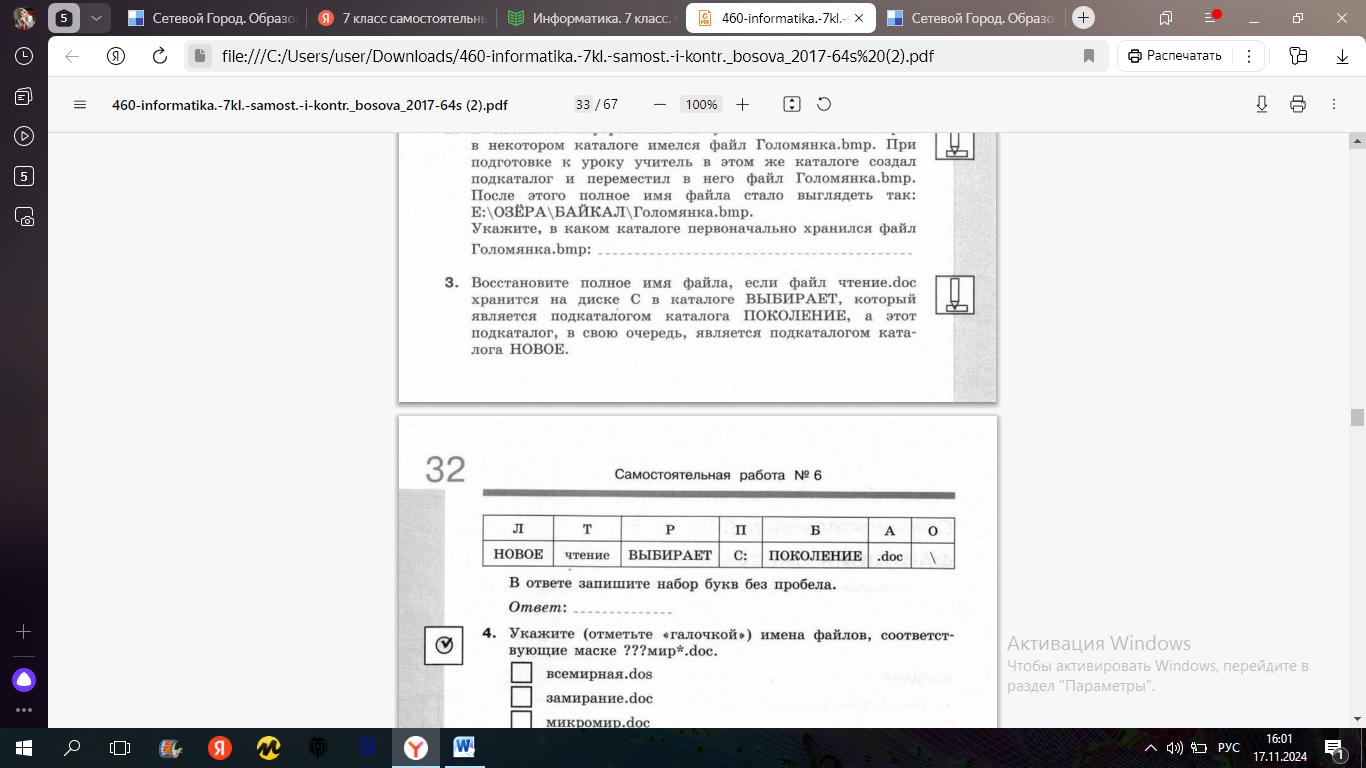The height and width of the screenshot is (768, 1366).
Task: Open the tabs panel icon in the sidebar
Action: 24,96
